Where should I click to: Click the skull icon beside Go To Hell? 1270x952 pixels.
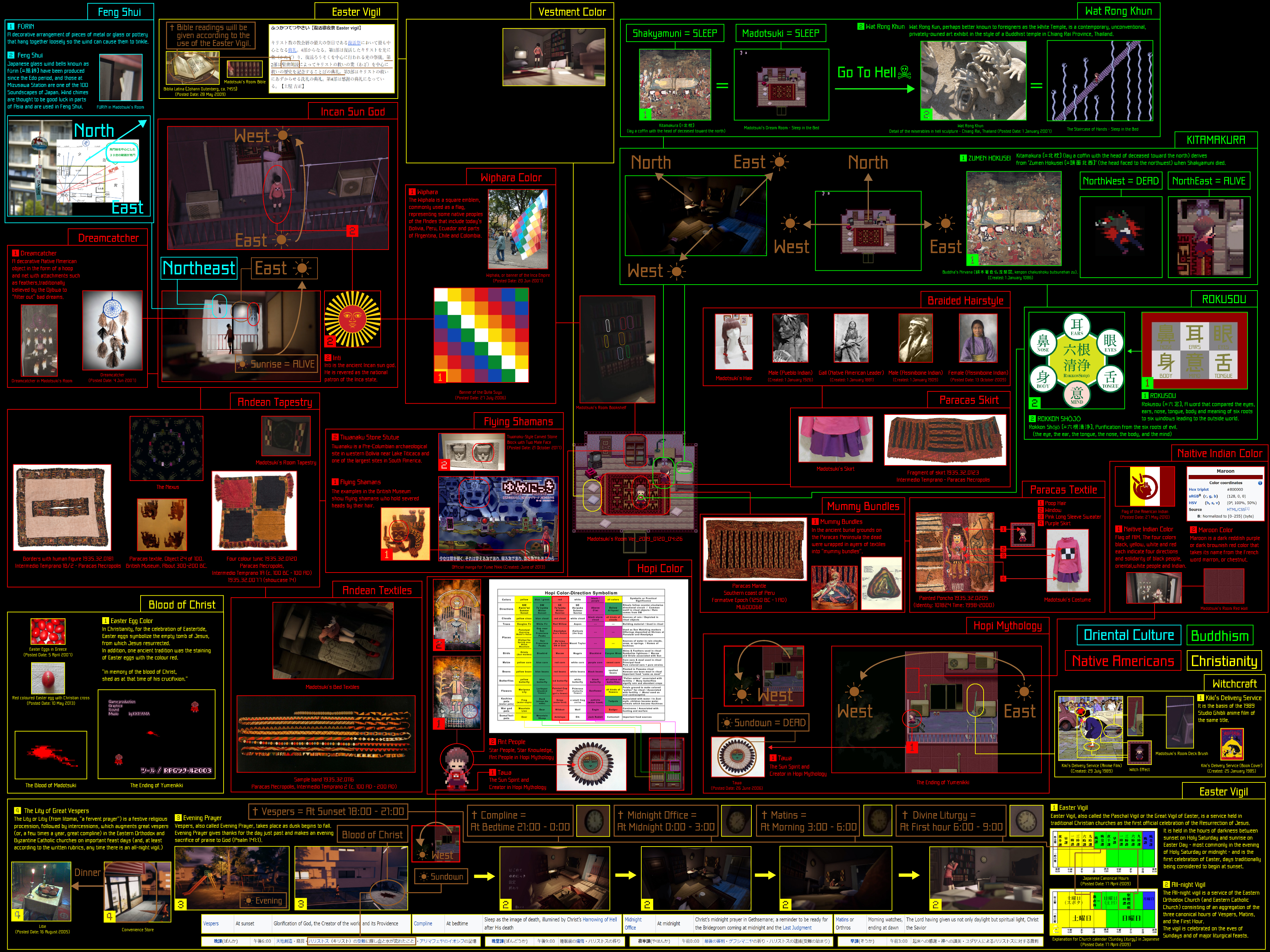[904, 72]
